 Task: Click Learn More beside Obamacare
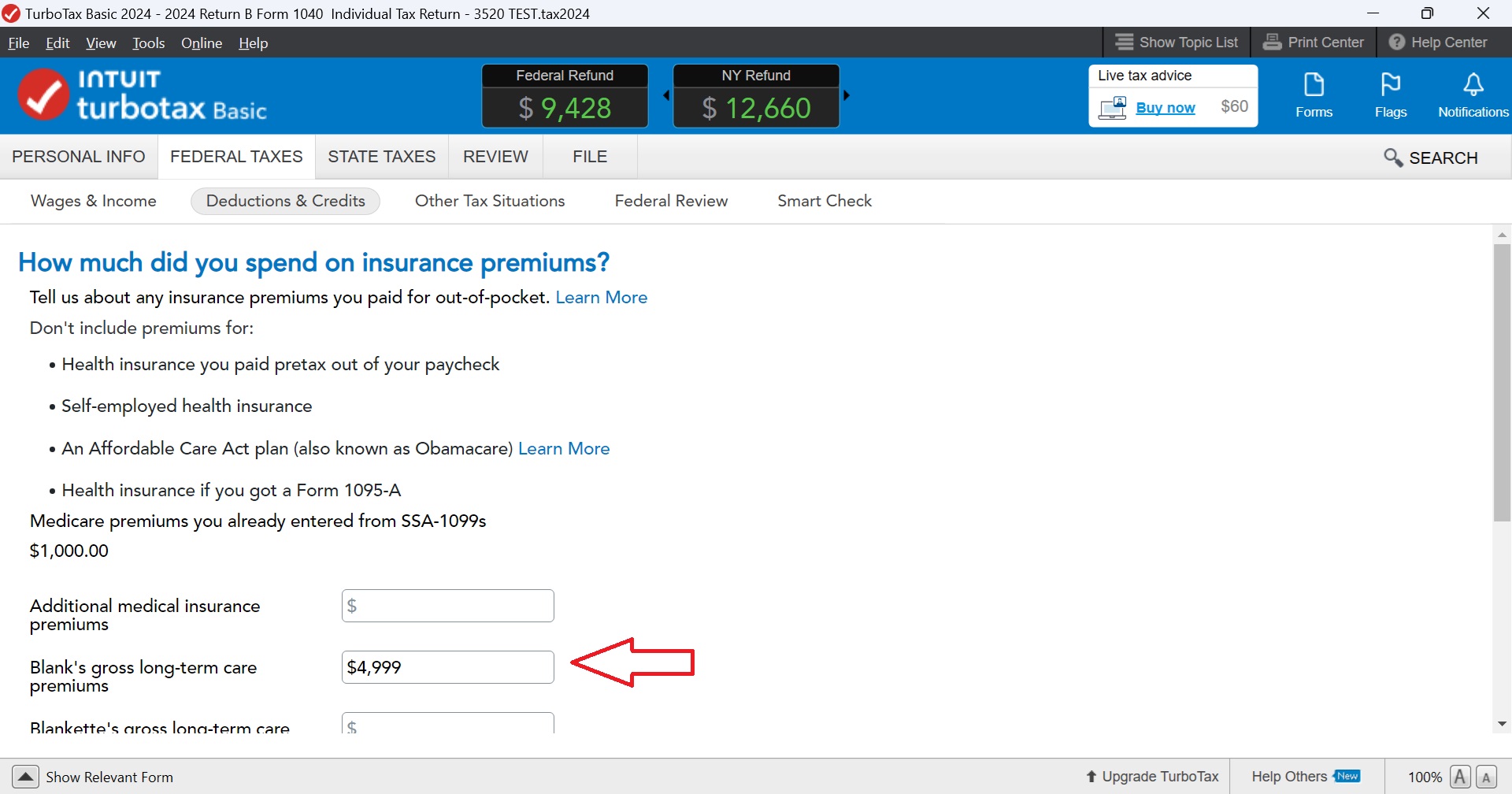(x=564, y=449)
